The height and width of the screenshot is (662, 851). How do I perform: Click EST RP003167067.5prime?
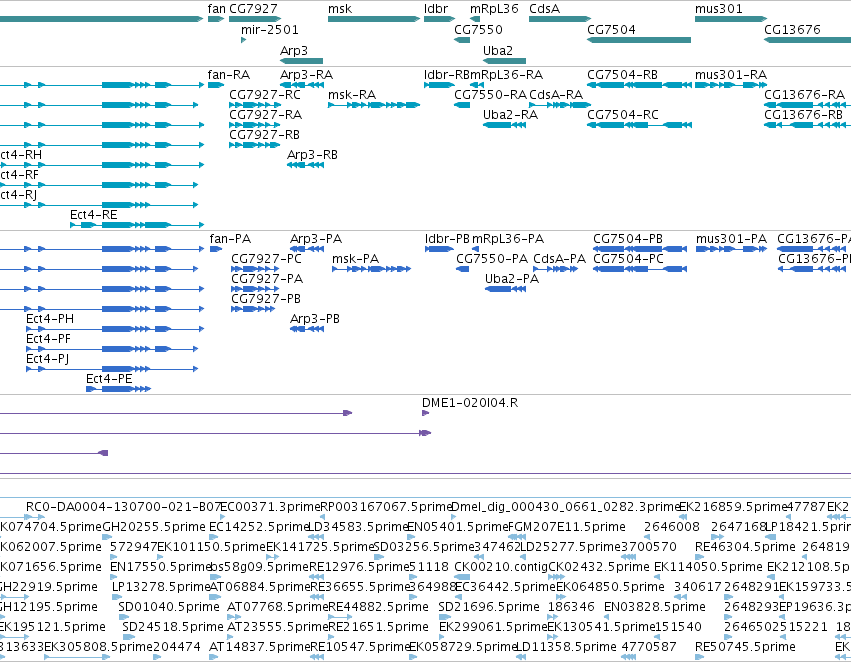(x=386, y=507)
